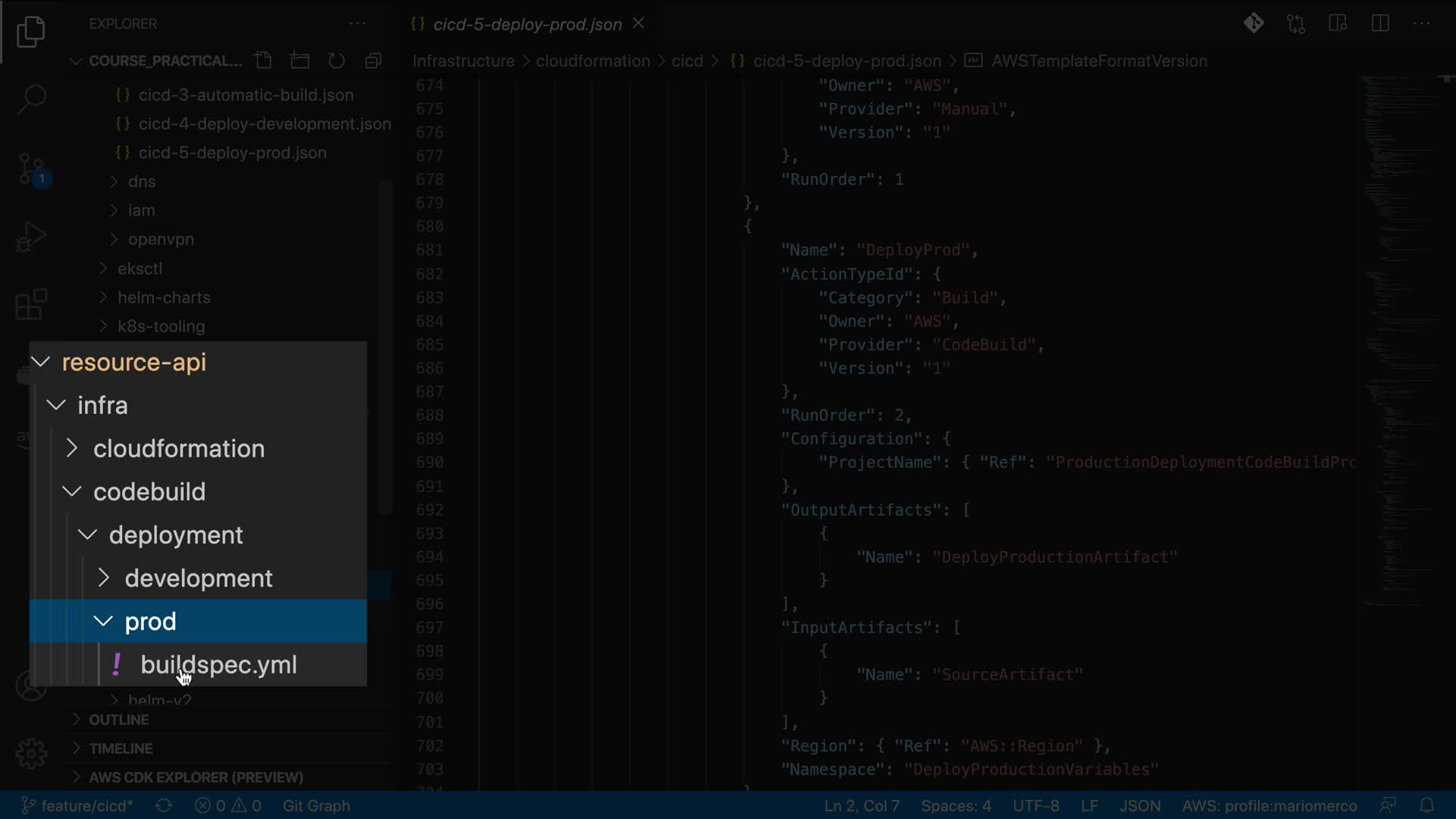Viewport: 1456px width, 819px height.
Task: Open Run and Debug view
Action: [x=31, y=237]
